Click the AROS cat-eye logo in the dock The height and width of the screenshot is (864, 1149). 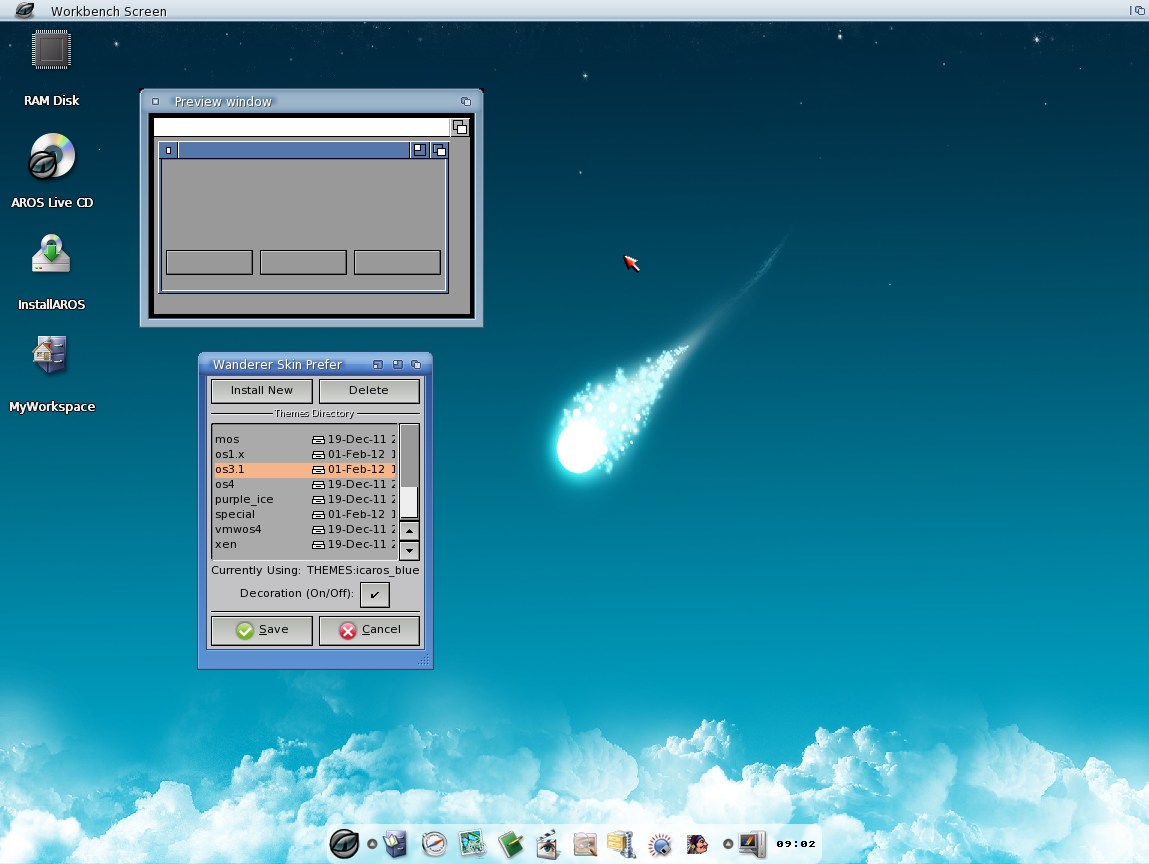(x=344, y=843)
